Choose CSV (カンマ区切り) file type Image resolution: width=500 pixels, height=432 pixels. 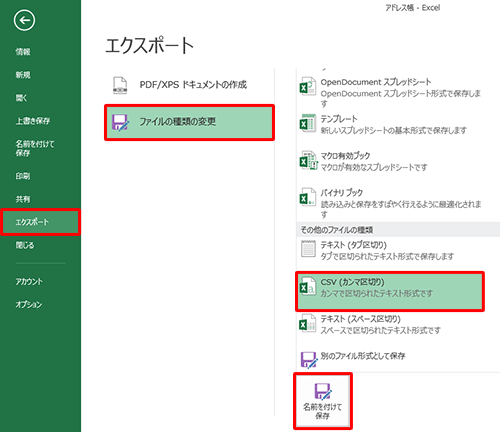pyautogui.click(x=390, y=291)
